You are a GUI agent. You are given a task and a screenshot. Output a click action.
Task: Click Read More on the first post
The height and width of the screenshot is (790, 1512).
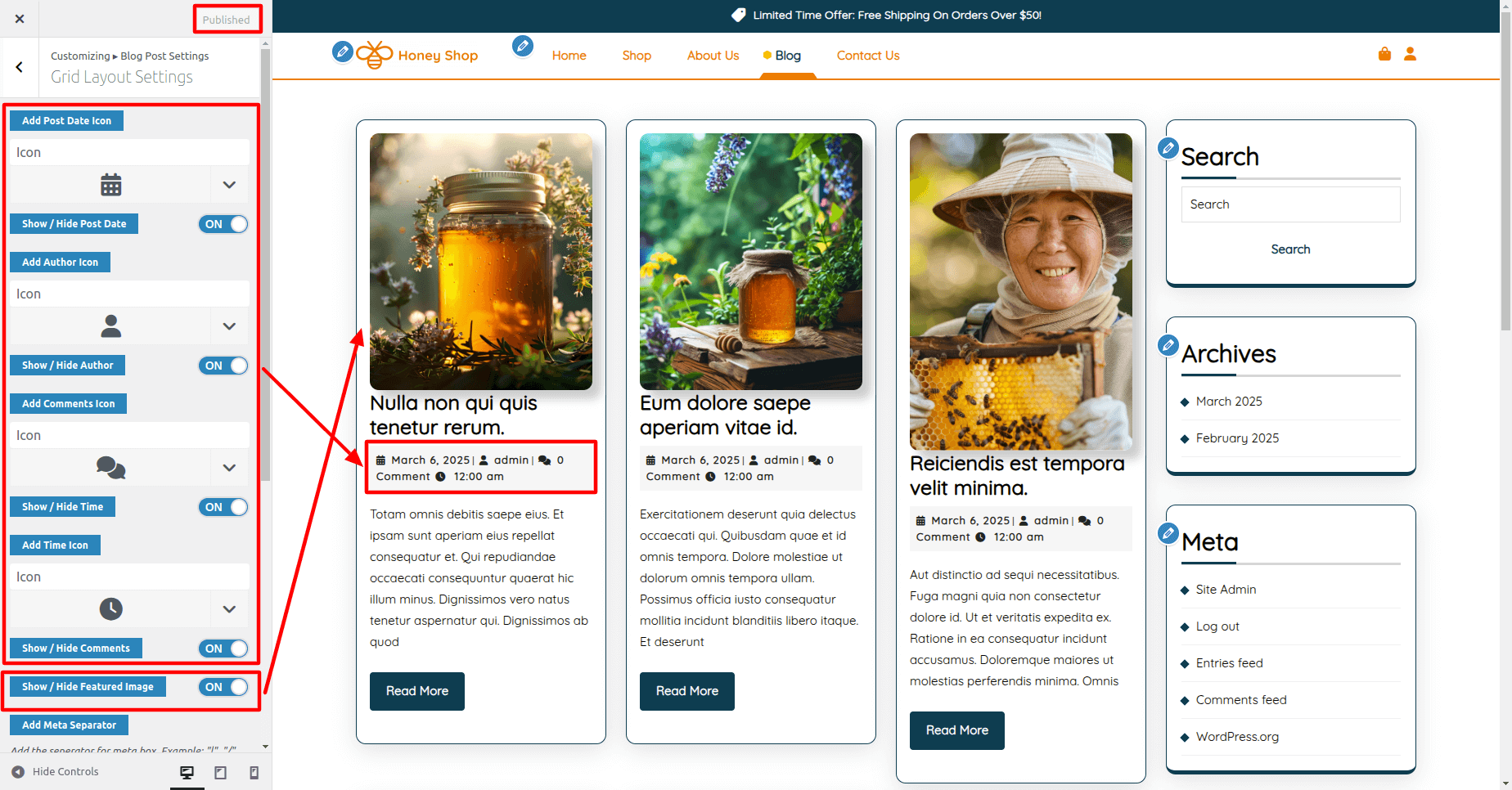point(416,691)
